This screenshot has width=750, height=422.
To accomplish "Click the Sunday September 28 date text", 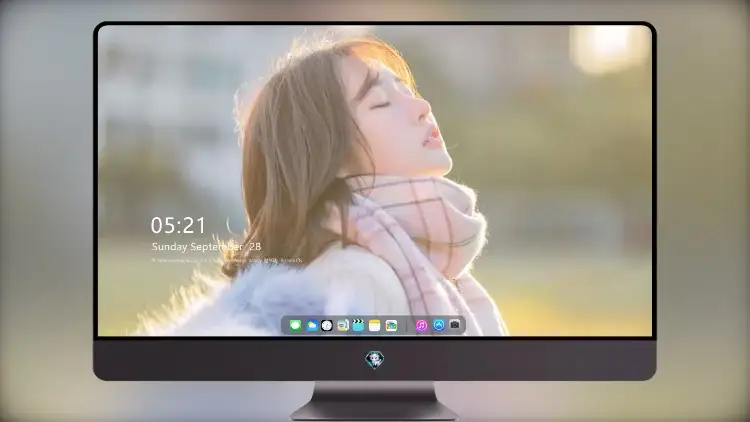I will pos(206,247).
